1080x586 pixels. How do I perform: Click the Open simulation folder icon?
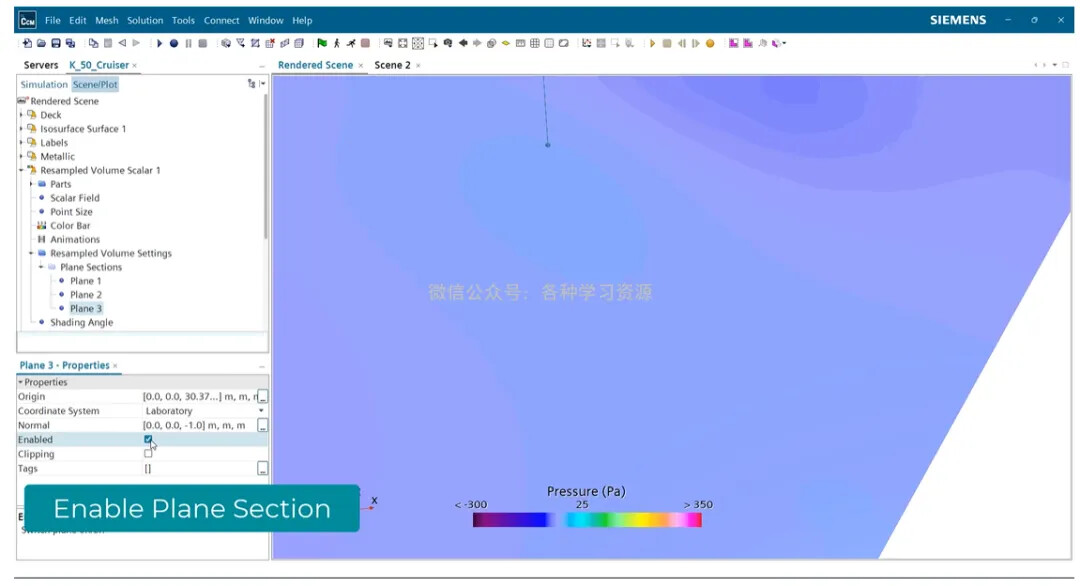pos(41,43)
